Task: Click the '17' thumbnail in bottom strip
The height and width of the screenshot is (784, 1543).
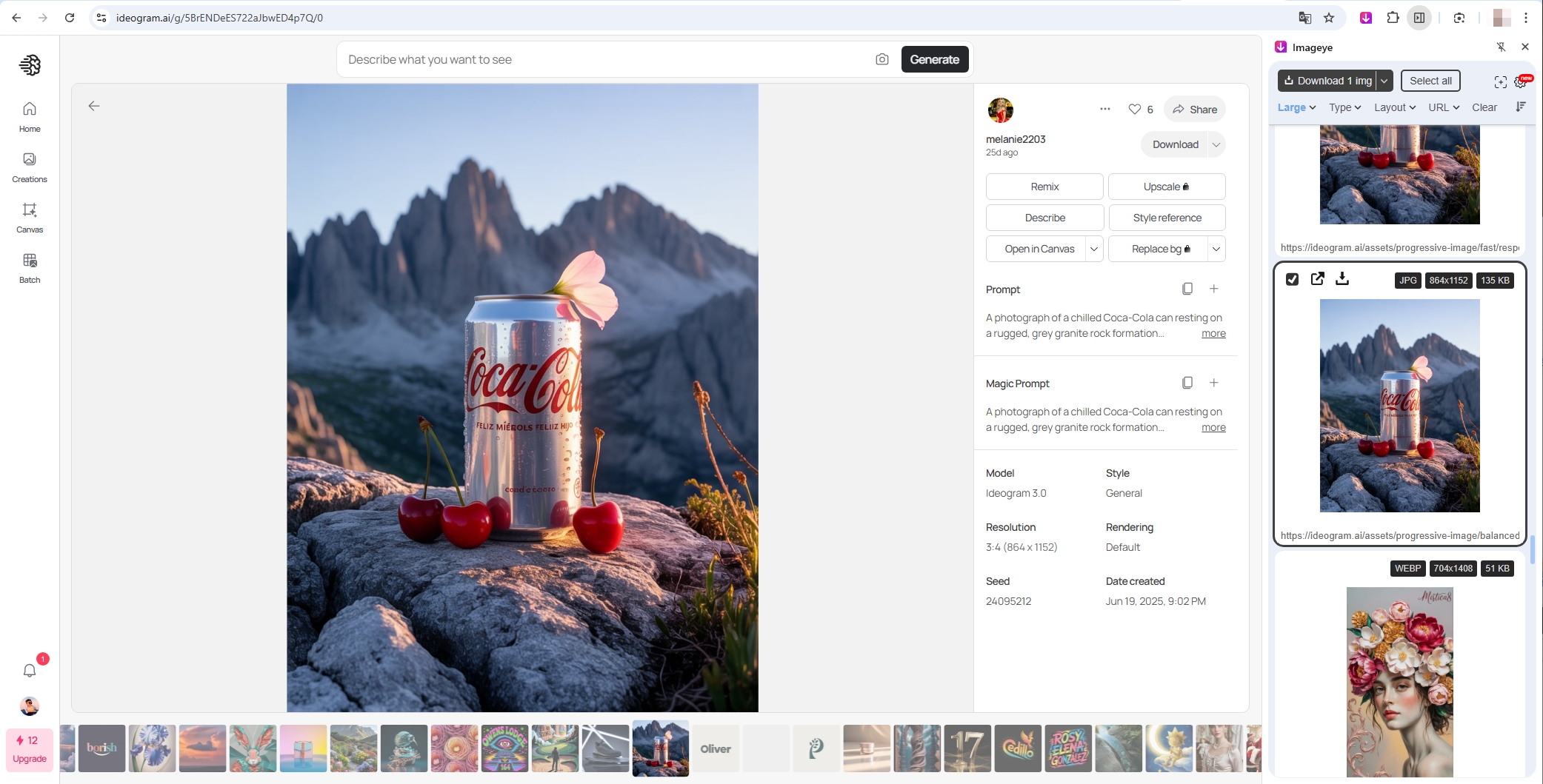Action: point(967,748)
